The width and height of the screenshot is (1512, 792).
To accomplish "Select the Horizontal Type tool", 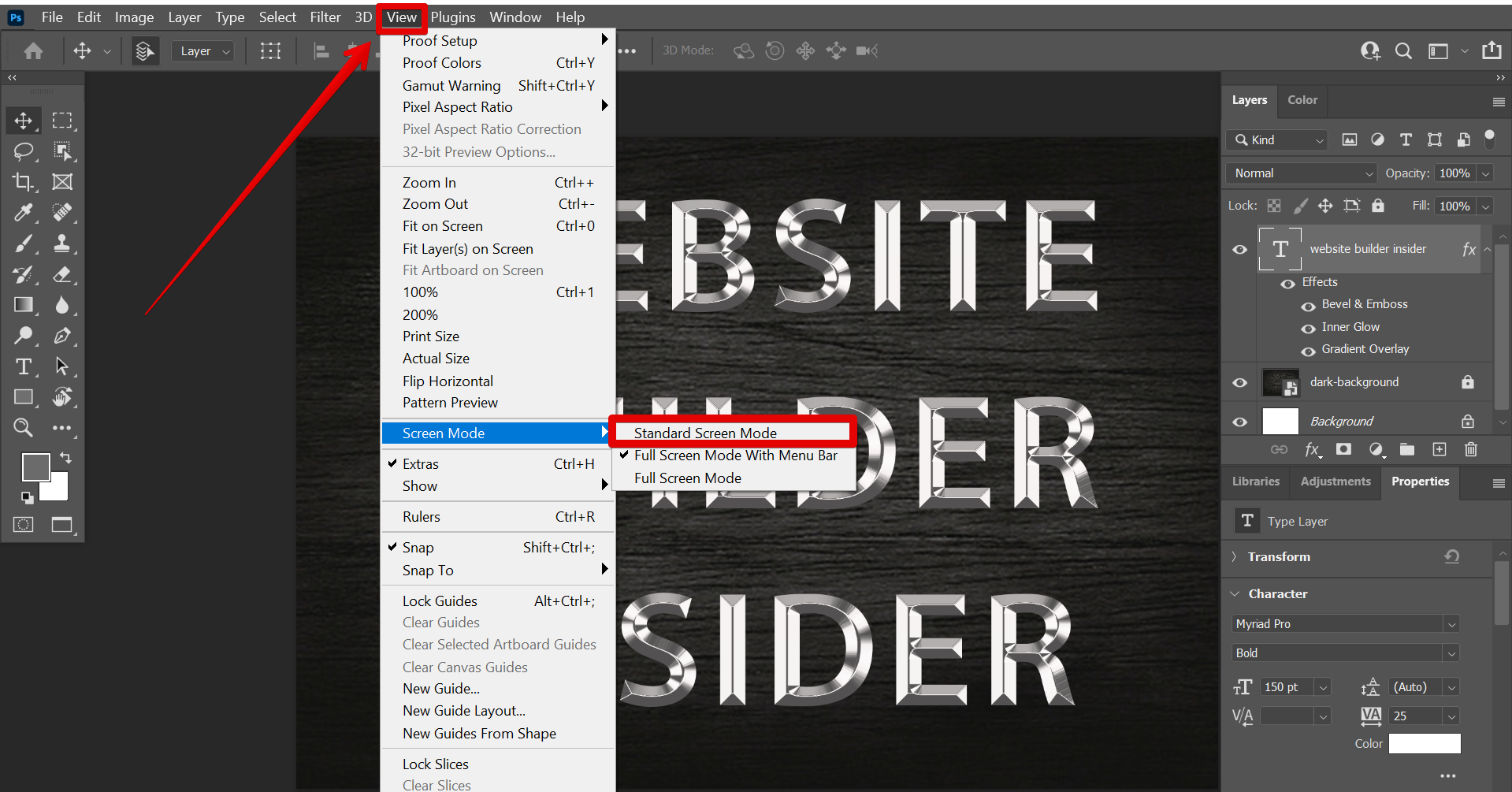I will point(23,366).
